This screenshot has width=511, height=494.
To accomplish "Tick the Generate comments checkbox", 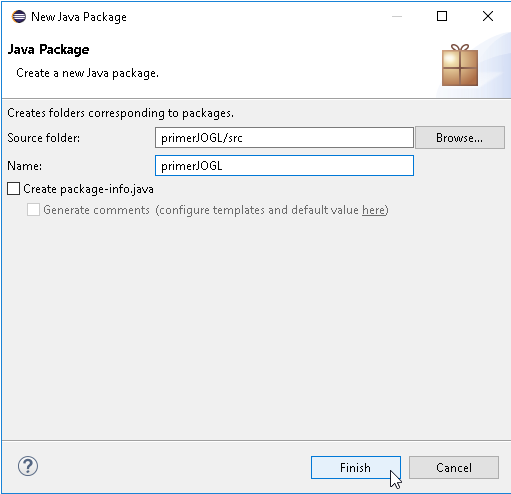I will (x=33, y=210).
